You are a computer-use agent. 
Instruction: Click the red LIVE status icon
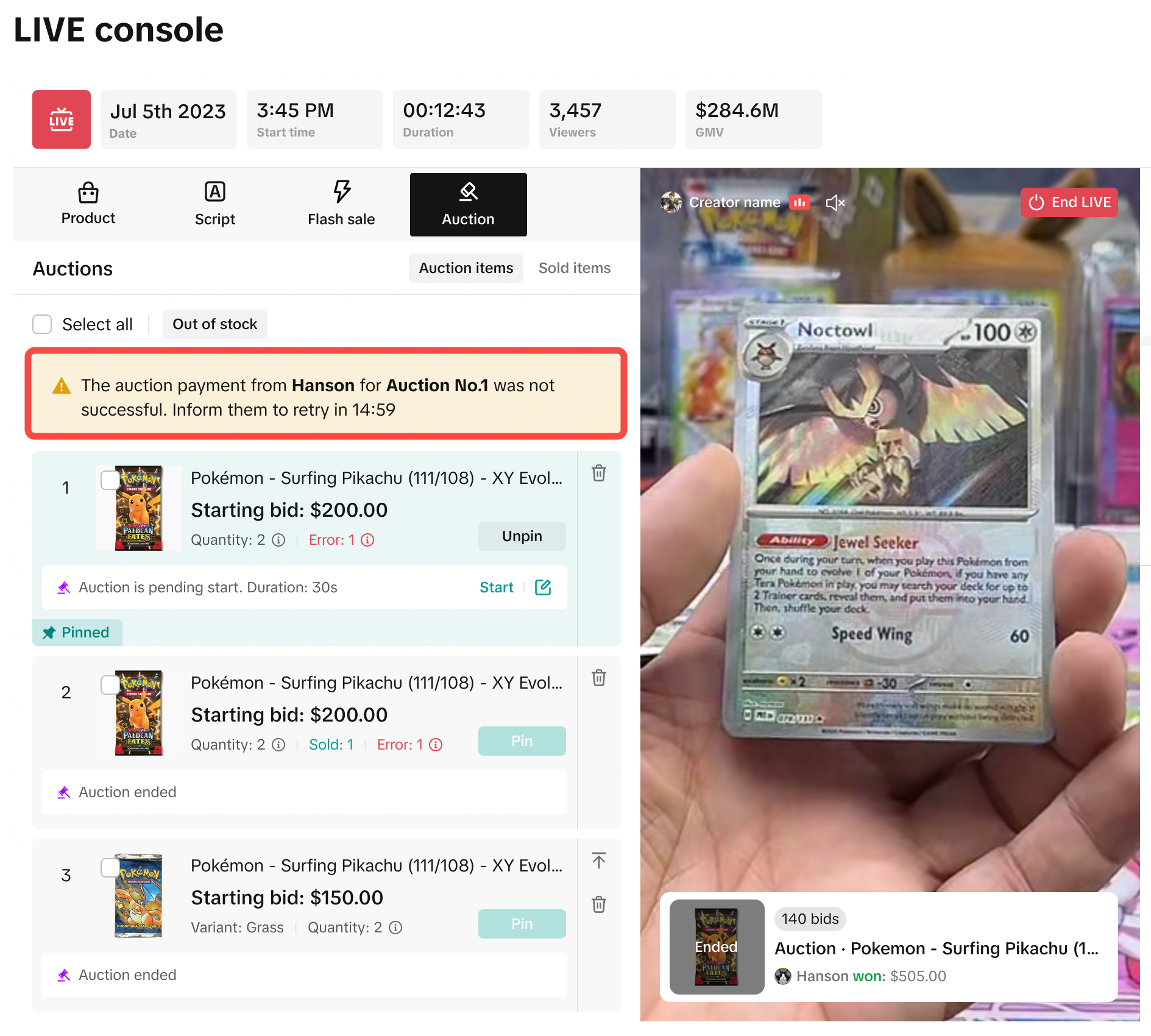62,119
